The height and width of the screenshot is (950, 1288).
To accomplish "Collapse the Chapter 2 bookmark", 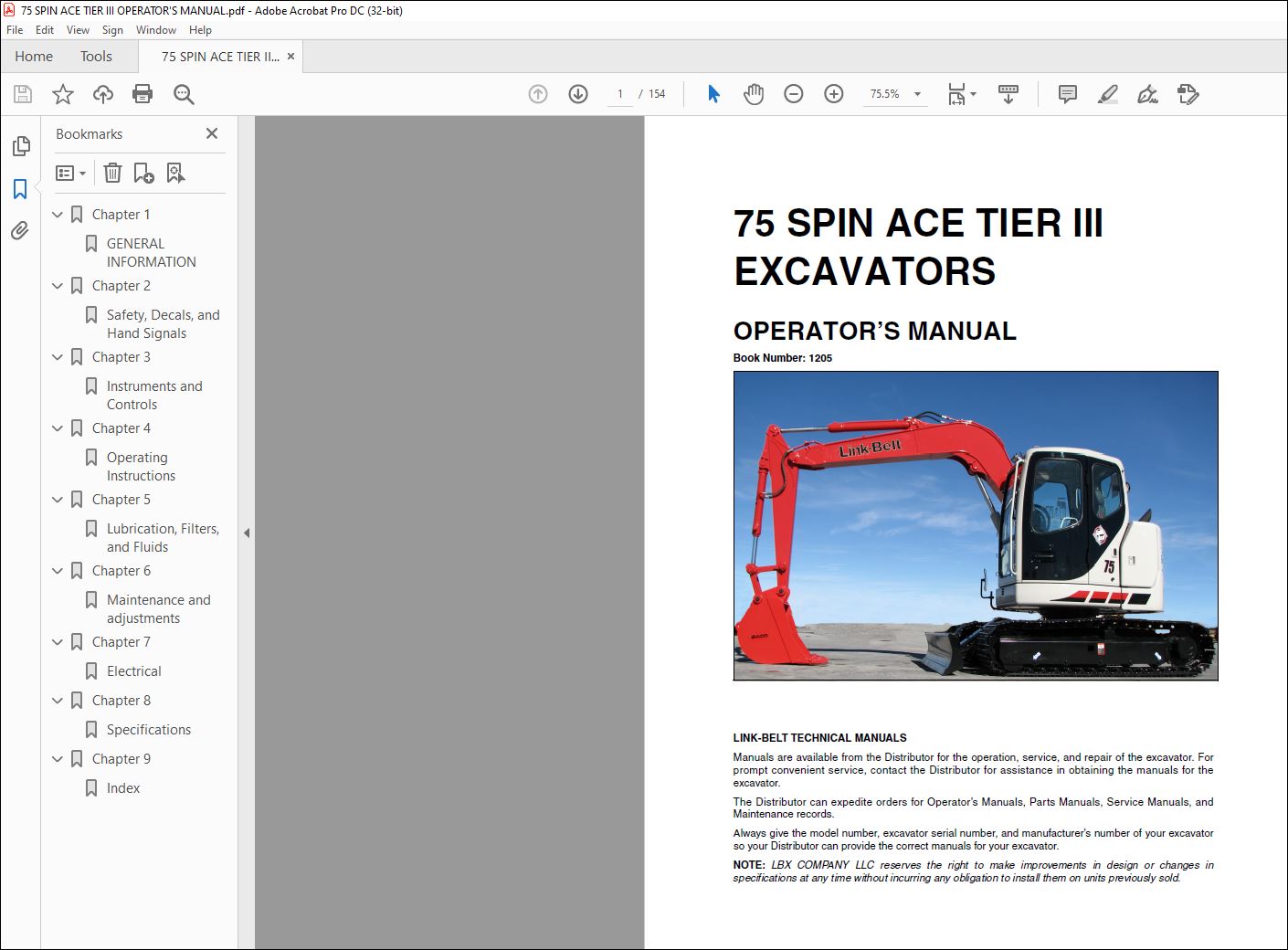I will tap(58, 286).
